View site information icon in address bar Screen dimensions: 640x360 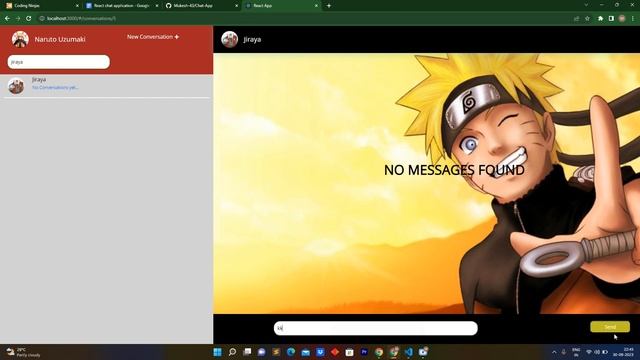pyautogui.click(x=42, y=18)
